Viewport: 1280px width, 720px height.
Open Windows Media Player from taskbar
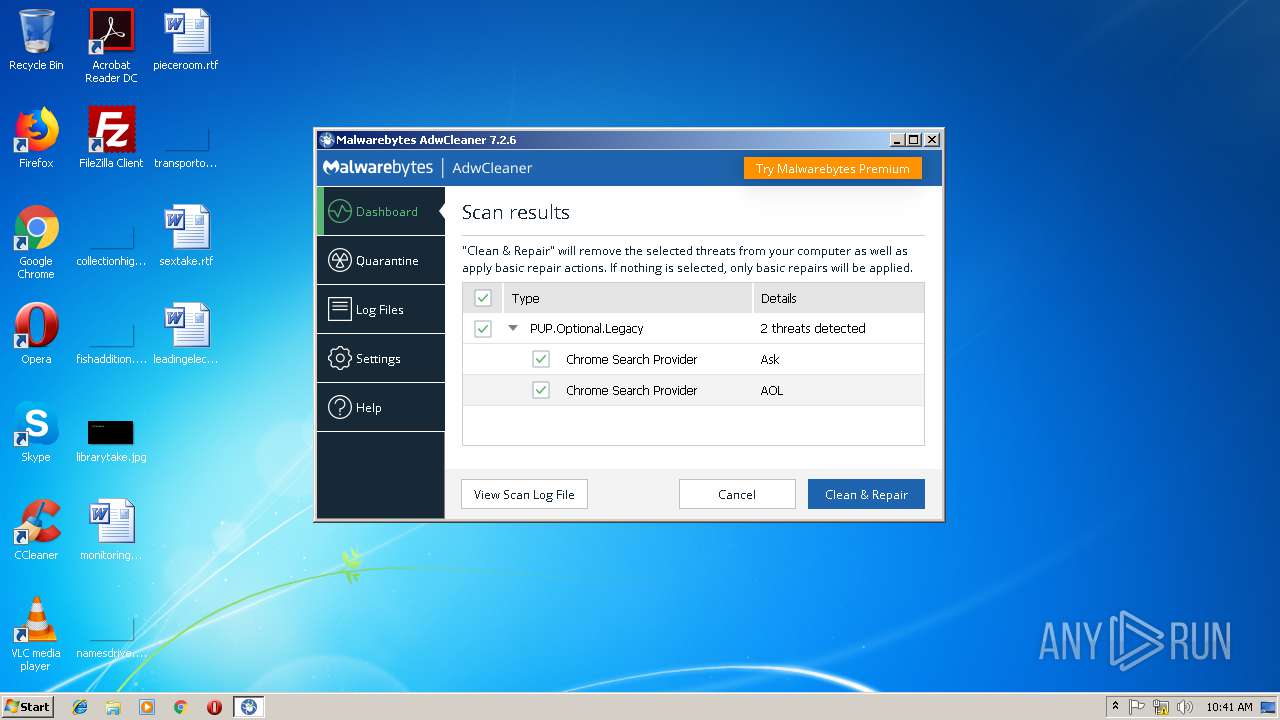point(147,707)
